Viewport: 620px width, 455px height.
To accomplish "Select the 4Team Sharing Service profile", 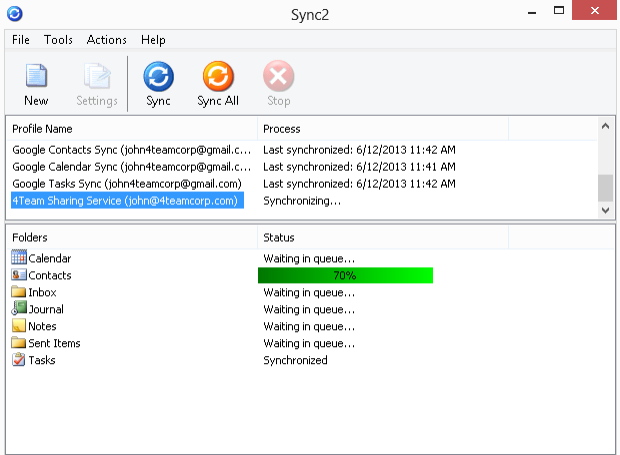I will (127, 201).
